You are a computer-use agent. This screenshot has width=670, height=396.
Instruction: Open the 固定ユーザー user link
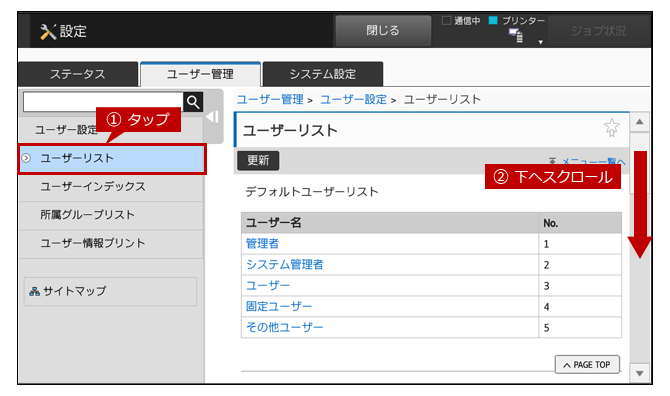point(279,306)
